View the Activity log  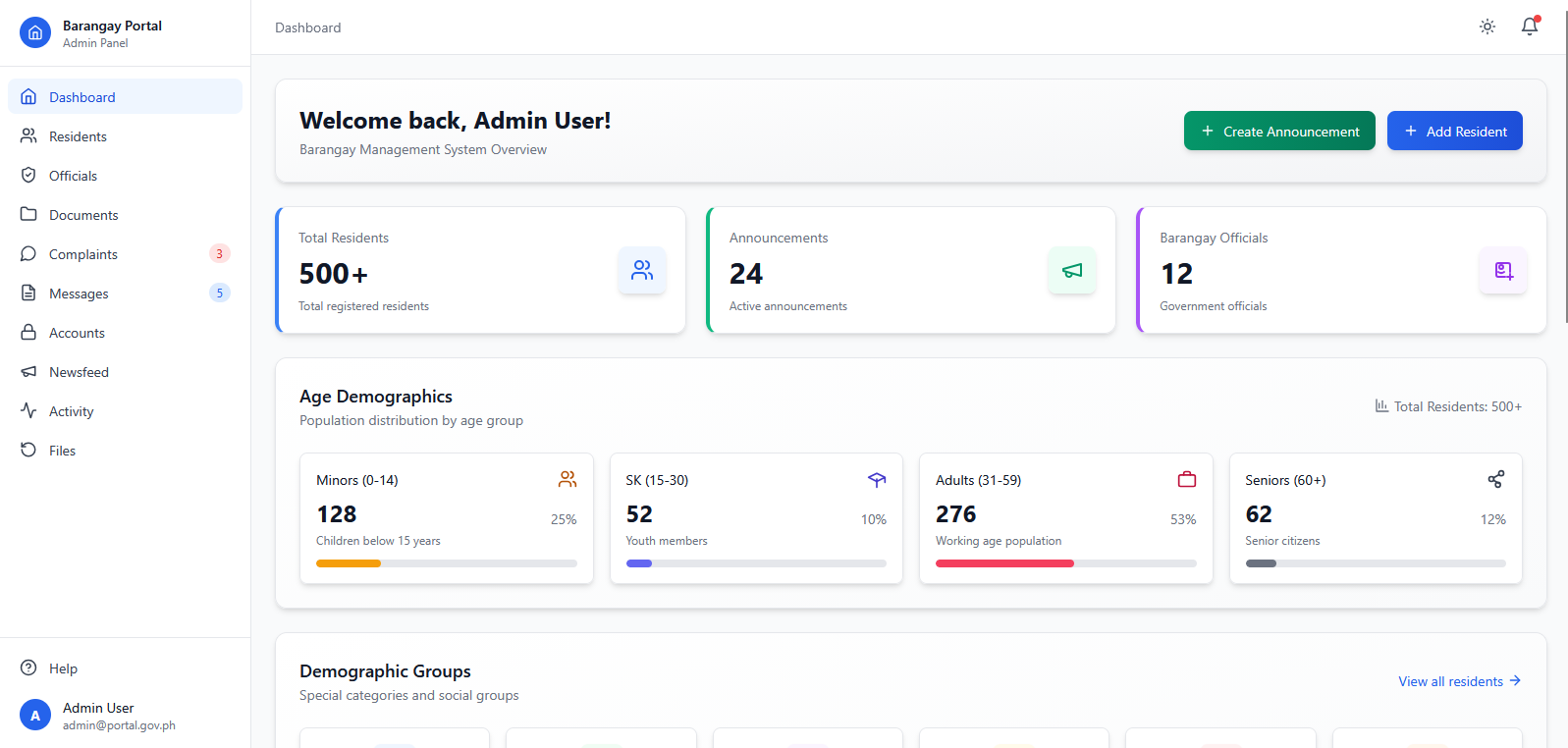click(126, 410)
